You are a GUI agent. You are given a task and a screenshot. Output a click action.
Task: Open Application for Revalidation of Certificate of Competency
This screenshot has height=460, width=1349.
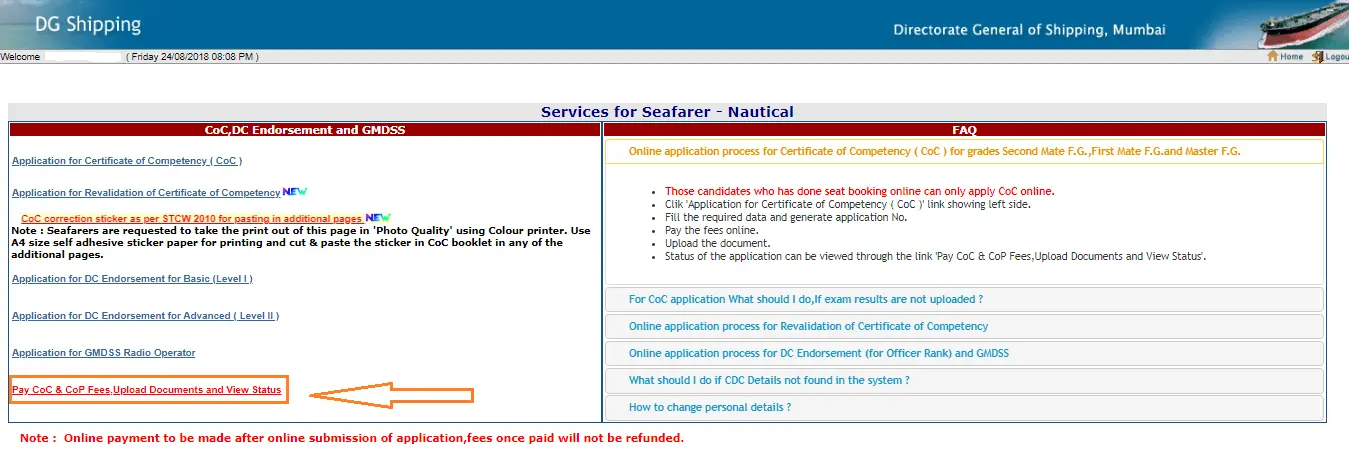146,193
